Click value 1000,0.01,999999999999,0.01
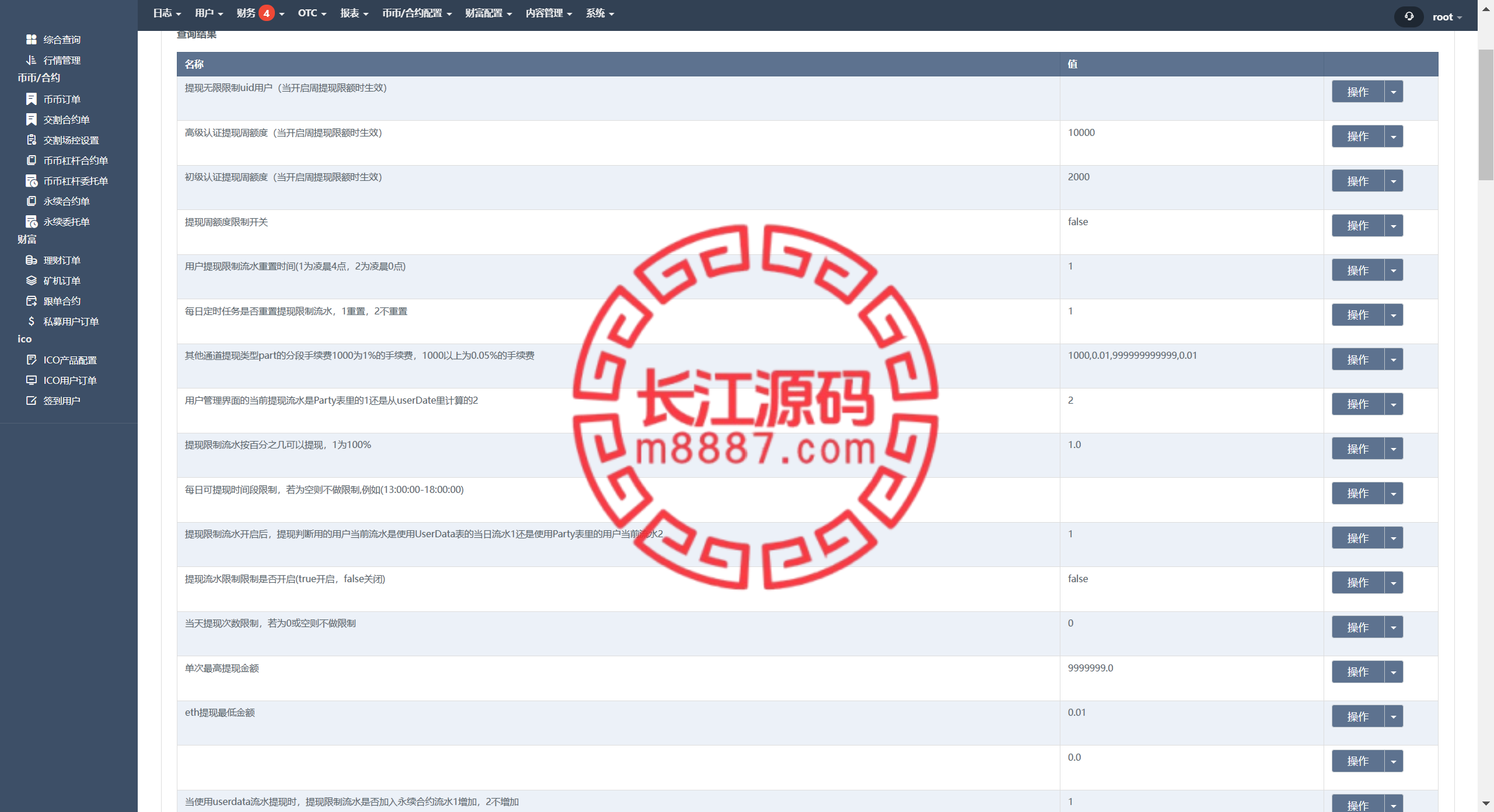This screenshot has width=1494, height=812. (x=1132, y=355)
